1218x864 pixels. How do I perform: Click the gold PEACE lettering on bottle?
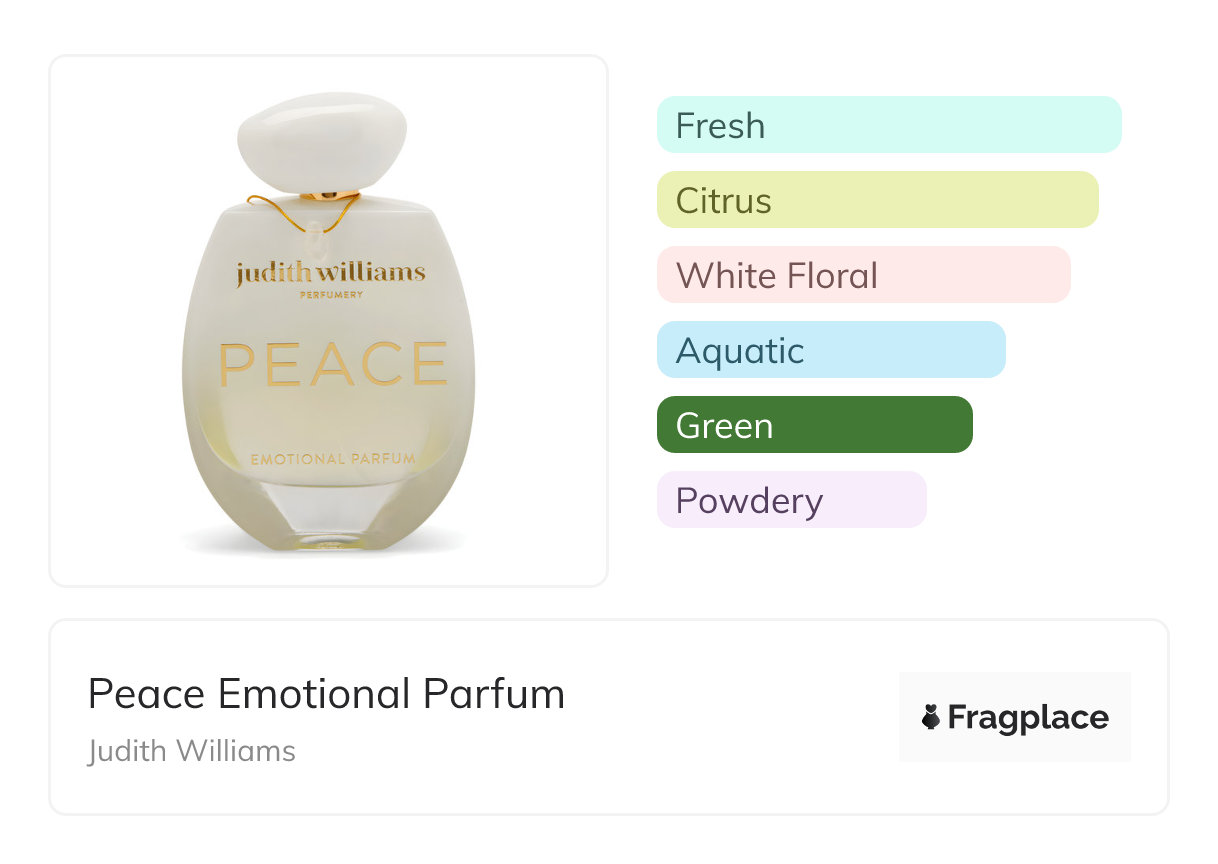coord(333,364)
